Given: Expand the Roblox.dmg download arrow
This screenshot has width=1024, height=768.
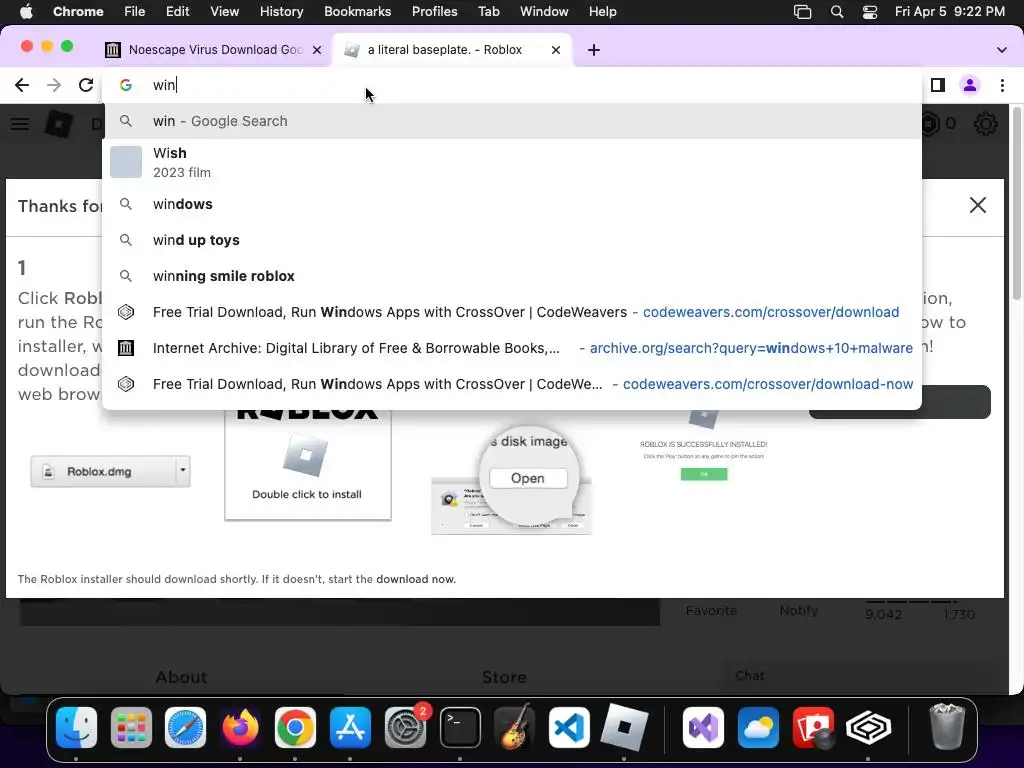Looking at the screenshot, I should pos(183,471).
